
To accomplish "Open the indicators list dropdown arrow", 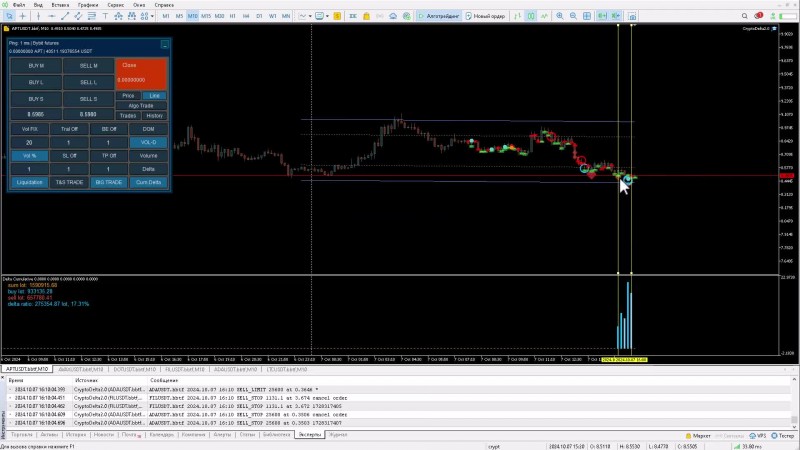I will (x=310, y=16).
